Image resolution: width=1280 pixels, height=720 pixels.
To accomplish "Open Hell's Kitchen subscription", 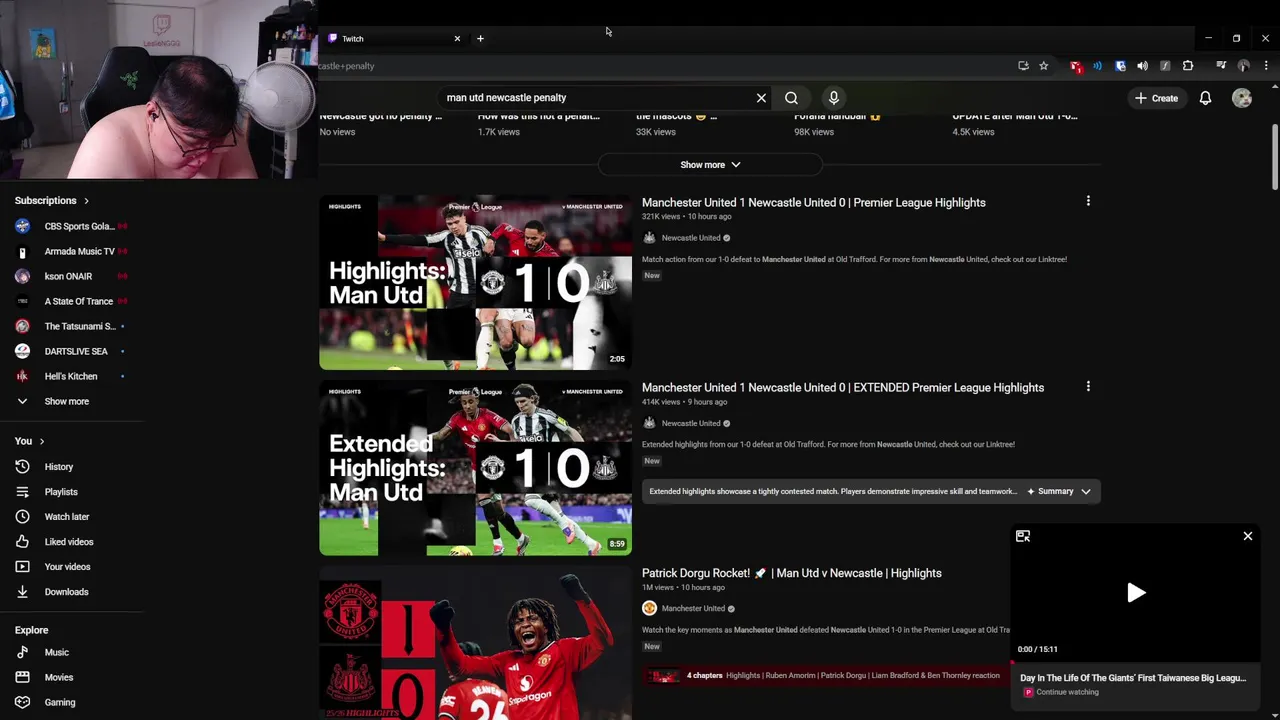I will (72, 376).
